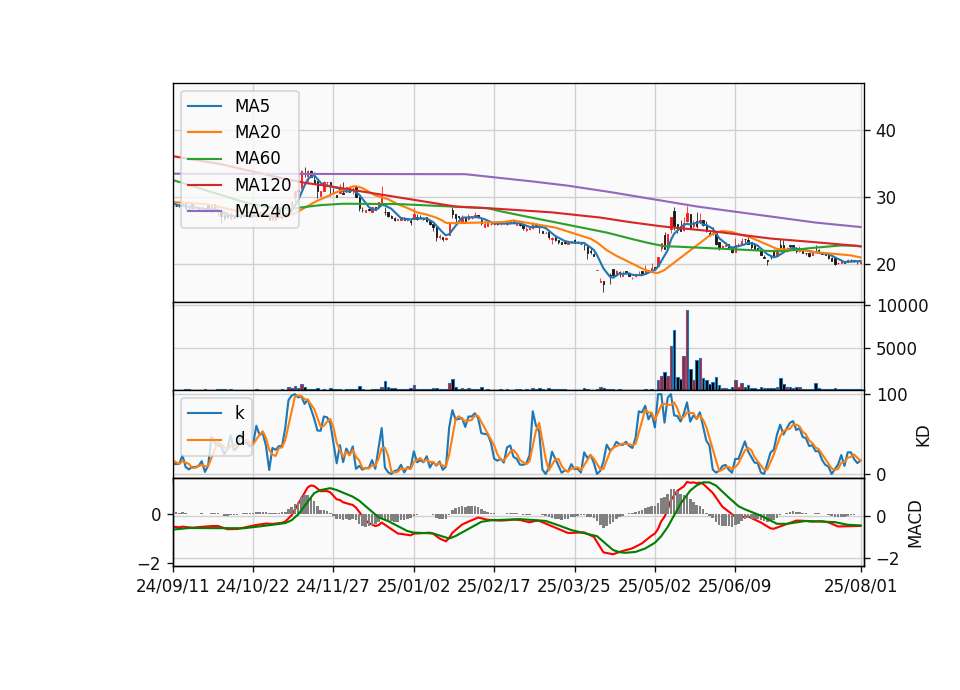Click the d legend entry in KD panel
The image size is (960, 690).
coord(239,439)
